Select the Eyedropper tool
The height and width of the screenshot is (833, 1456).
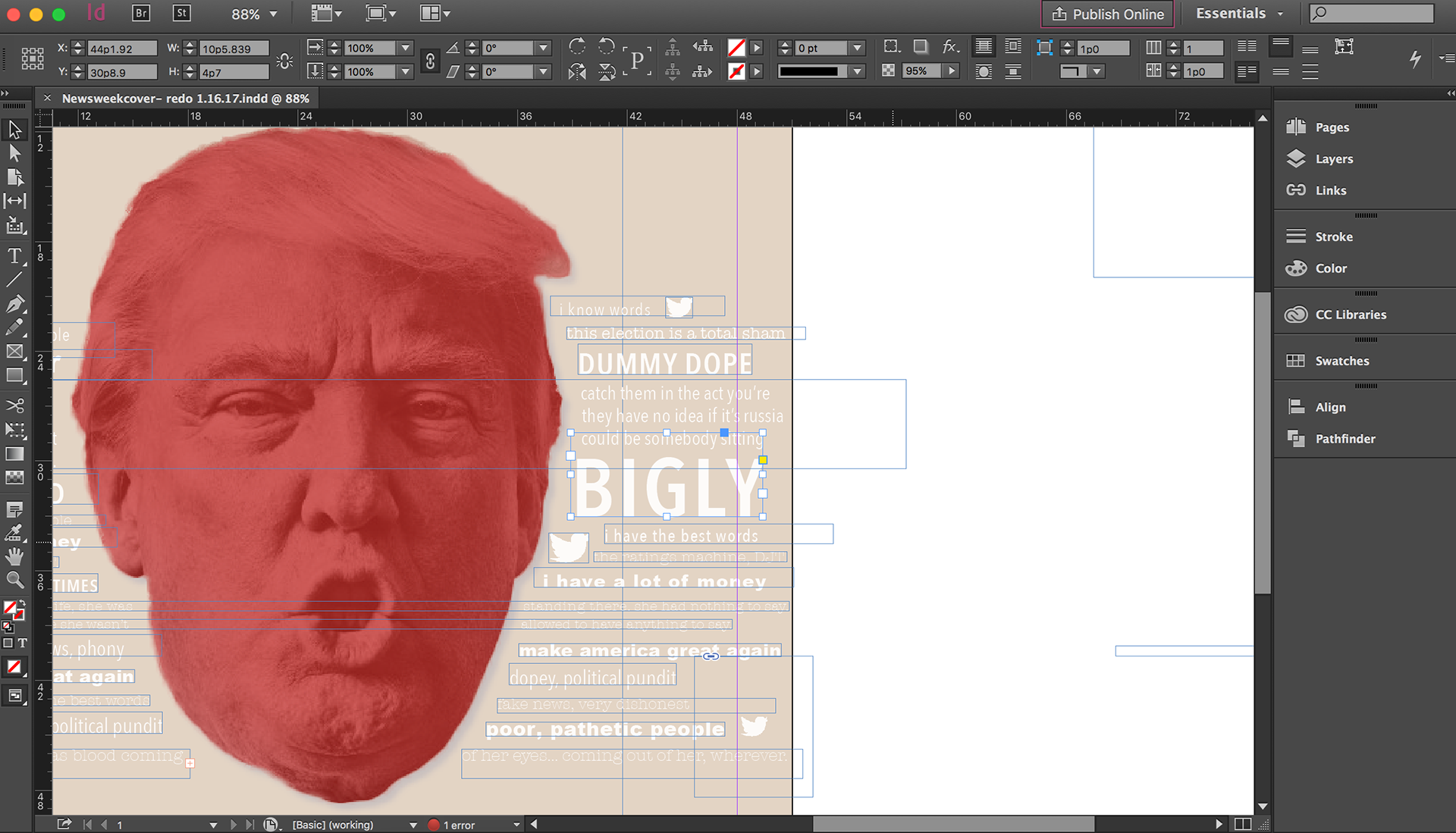(14, 533)
